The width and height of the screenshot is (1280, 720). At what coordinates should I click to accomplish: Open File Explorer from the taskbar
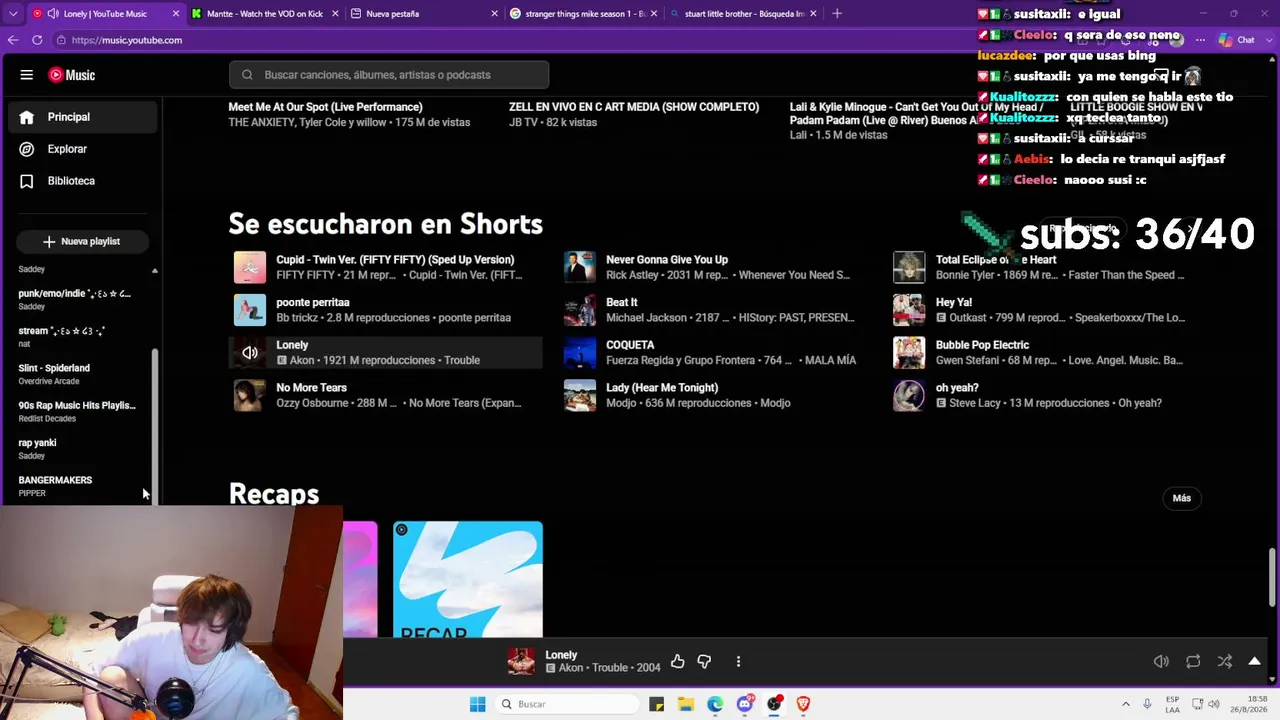686,704
